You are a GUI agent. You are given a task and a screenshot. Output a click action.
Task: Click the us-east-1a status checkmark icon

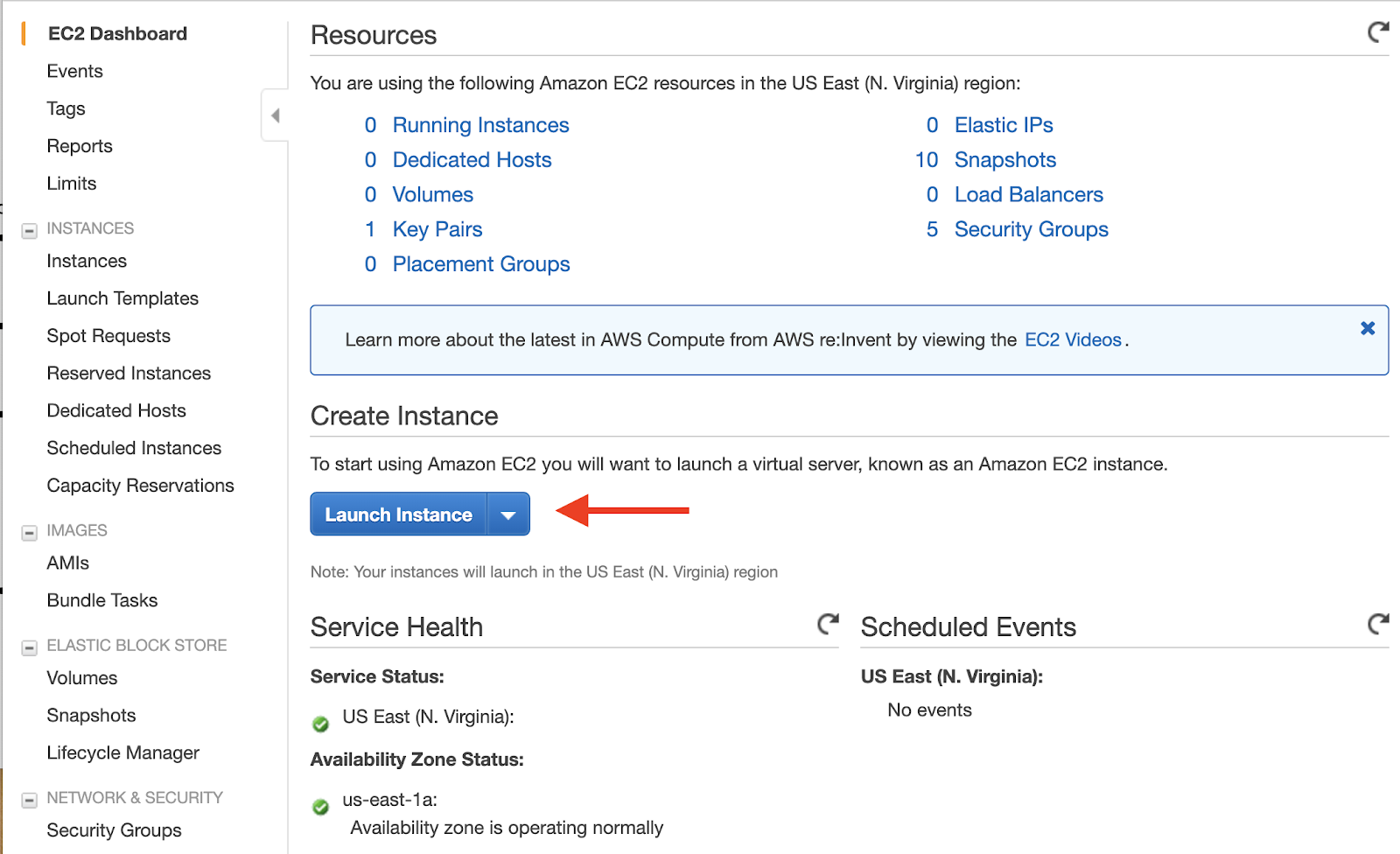pyautogui.click(x=321, y=807)
